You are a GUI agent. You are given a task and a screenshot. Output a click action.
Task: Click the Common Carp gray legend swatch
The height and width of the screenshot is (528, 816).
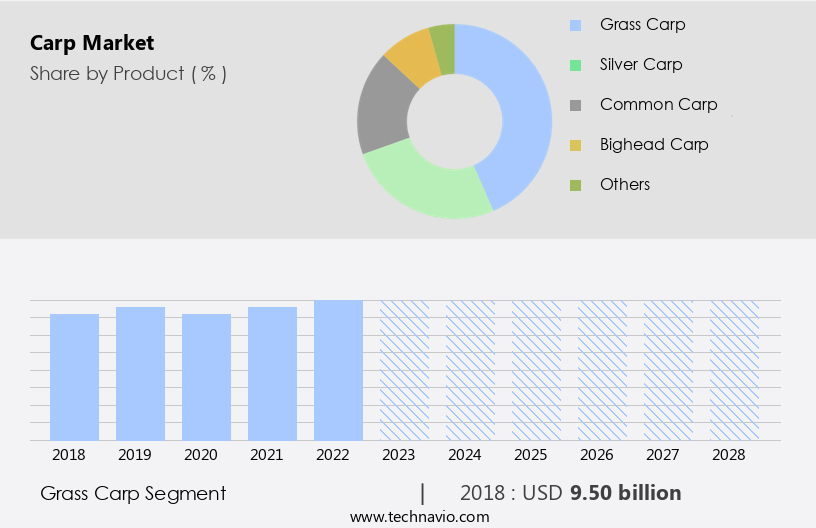pyautogui.click(x=575, y=105)
